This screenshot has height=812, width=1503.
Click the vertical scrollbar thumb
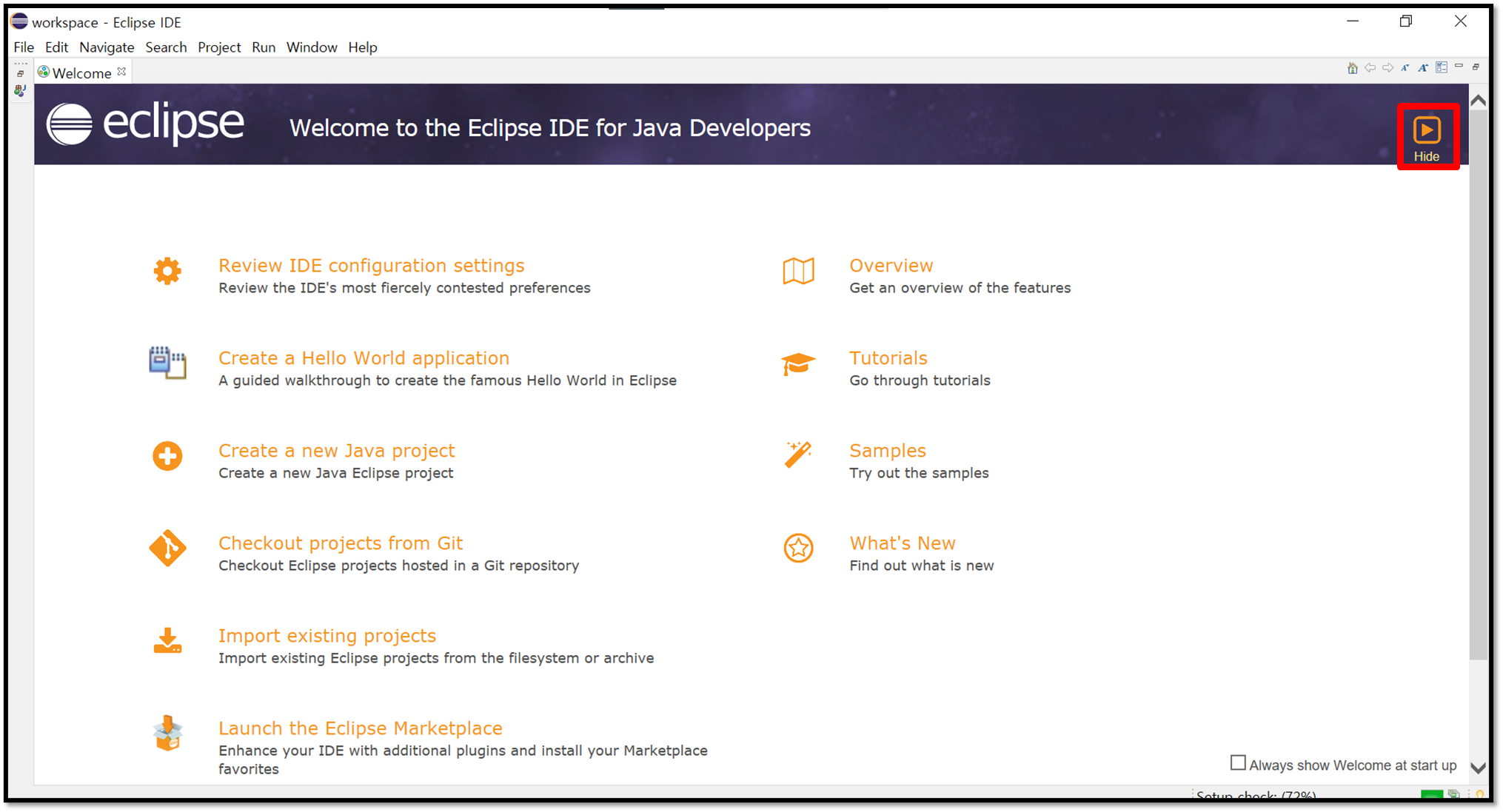[x=1478, y=385]
